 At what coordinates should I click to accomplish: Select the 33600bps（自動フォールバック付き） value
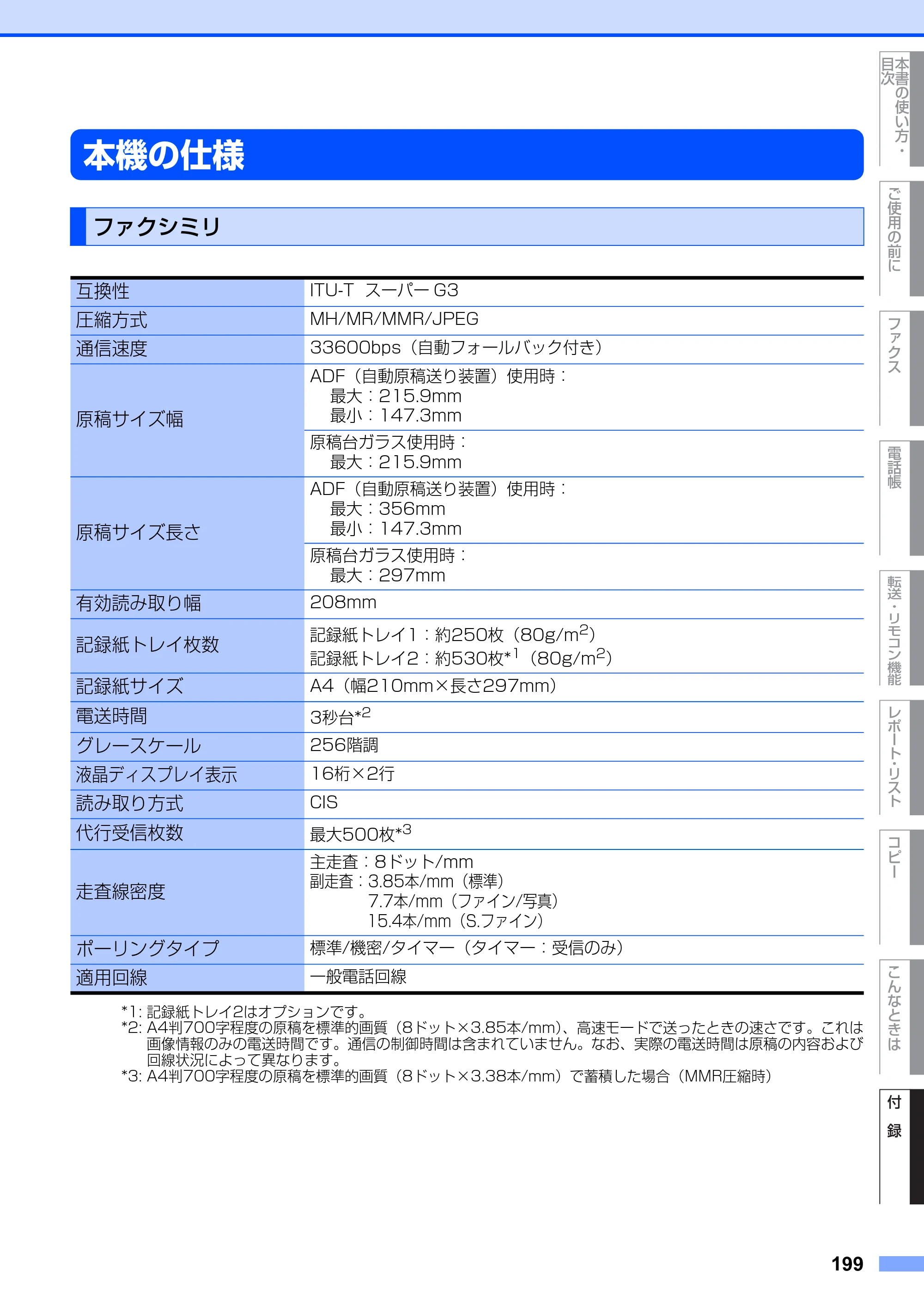click(x=457, y=347)
